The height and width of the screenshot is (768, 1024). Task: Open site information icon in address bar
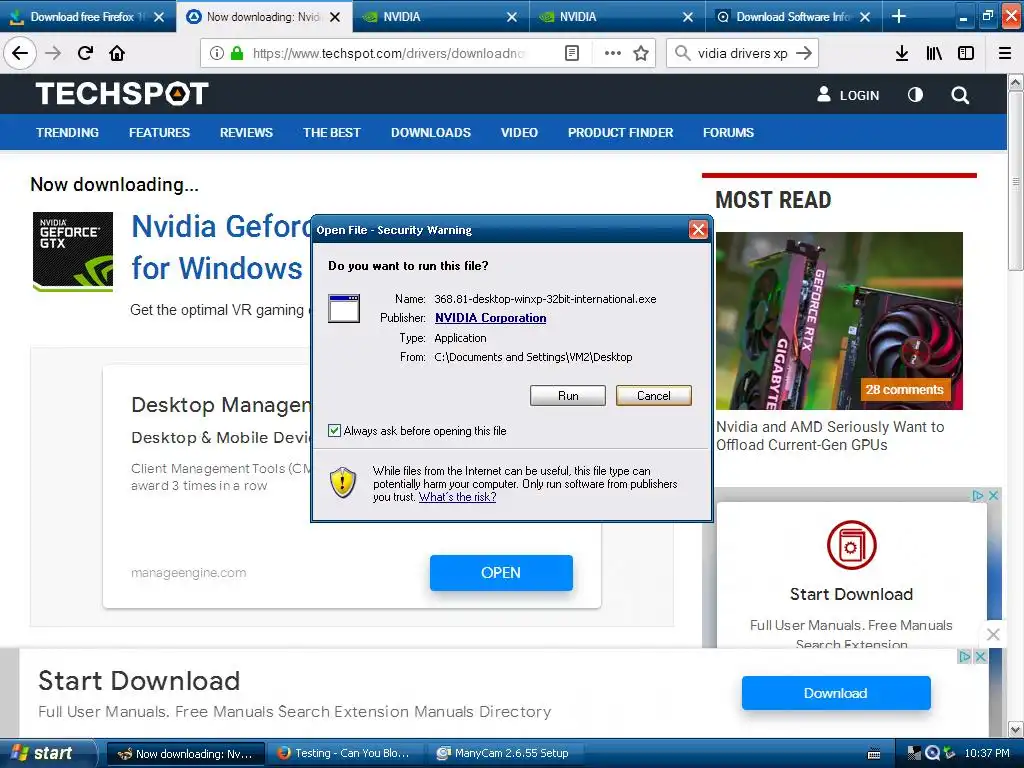[x=216, y=53]
